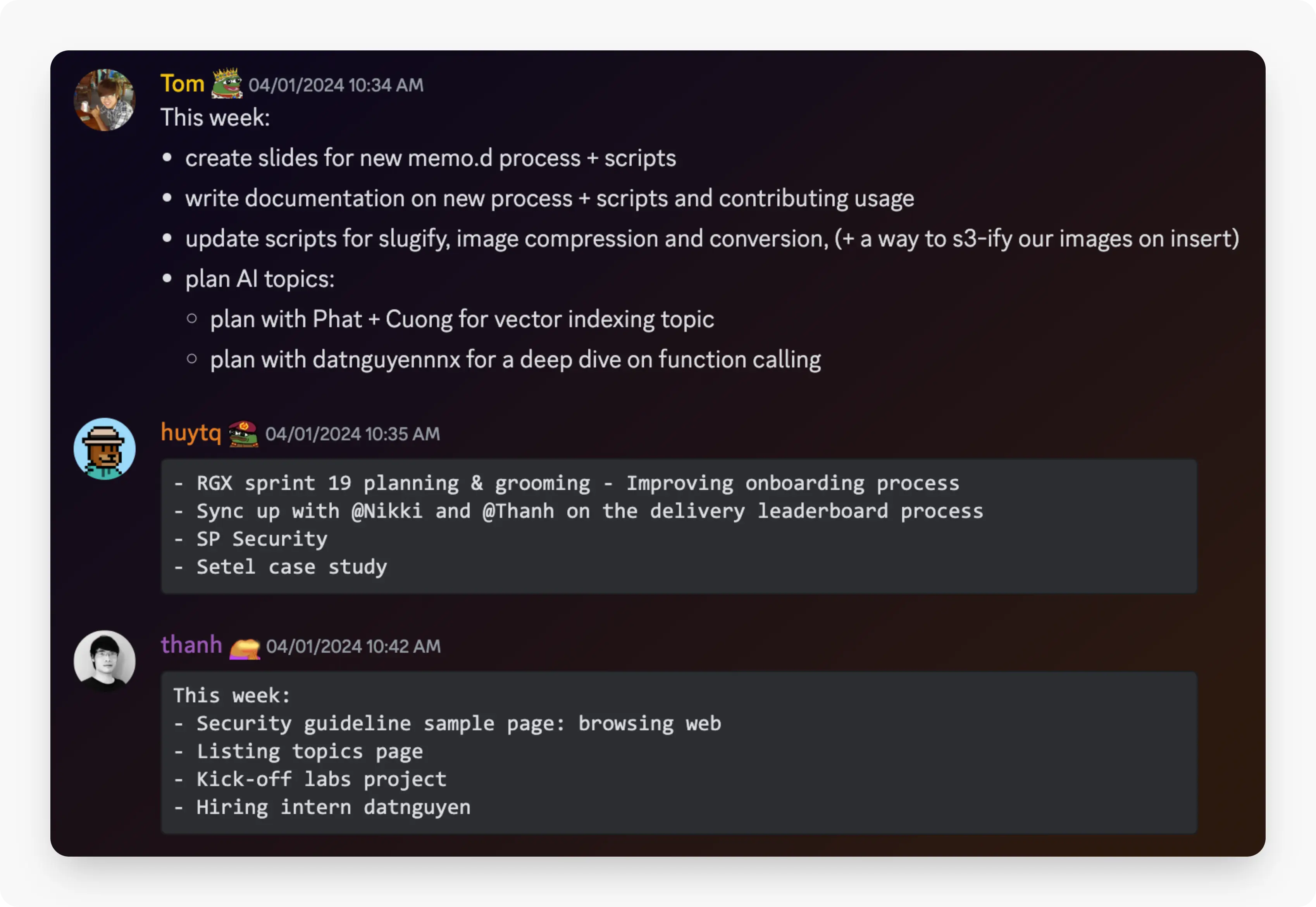Click the crowned frog emoji beside Tom
Viewport: 1316px width, 907px height.
[227, 84]
